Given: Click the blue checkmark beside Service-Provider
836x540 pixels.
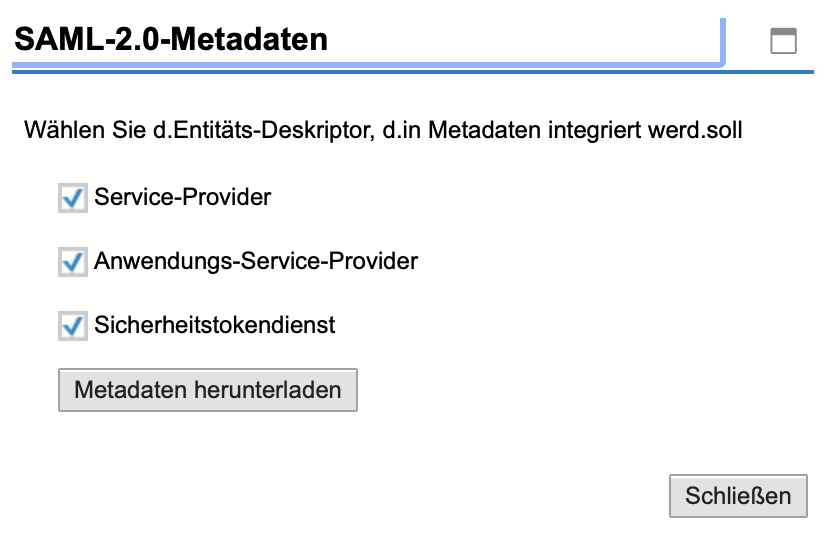Looking at the screenshot, I should (73, 198).
